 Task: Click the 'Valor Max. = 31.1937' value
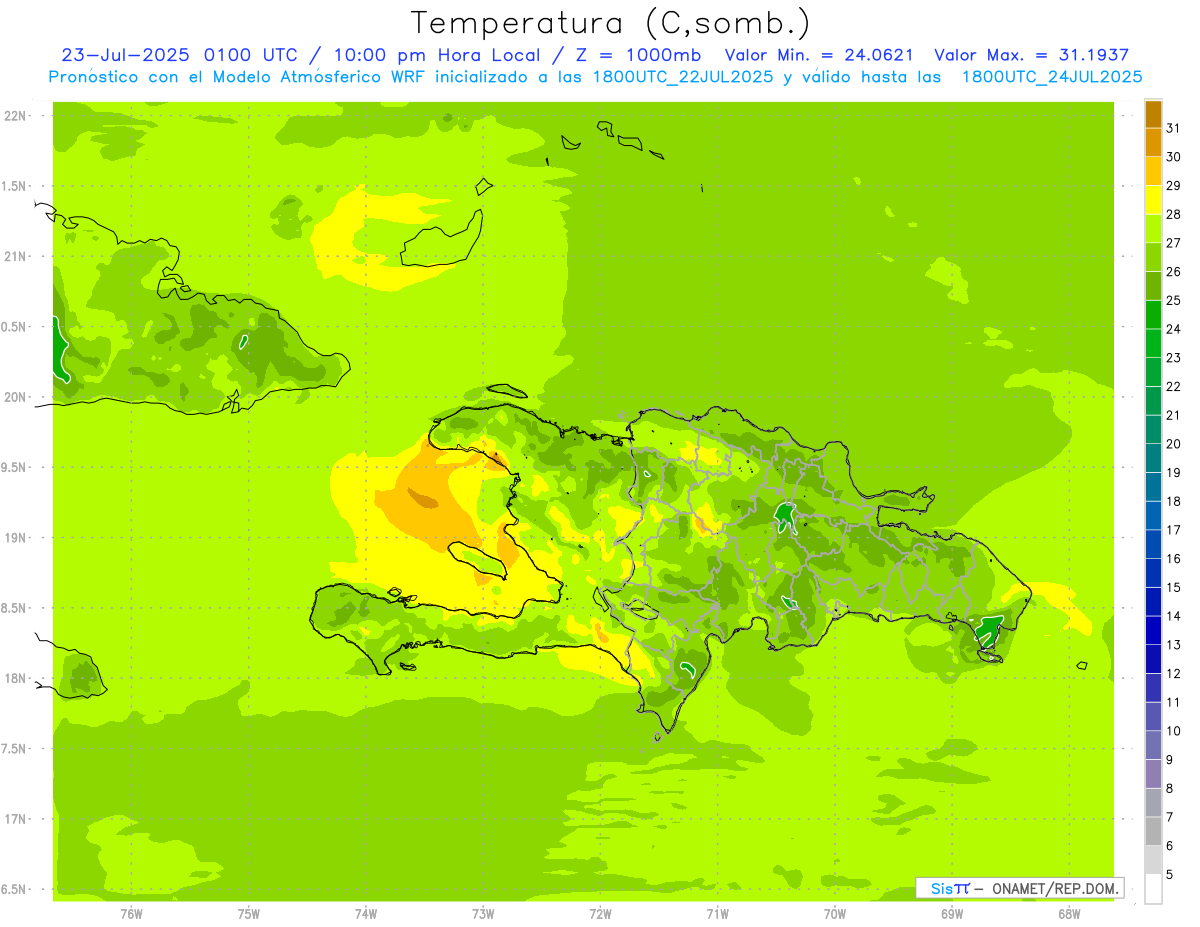click(1033, 55)
